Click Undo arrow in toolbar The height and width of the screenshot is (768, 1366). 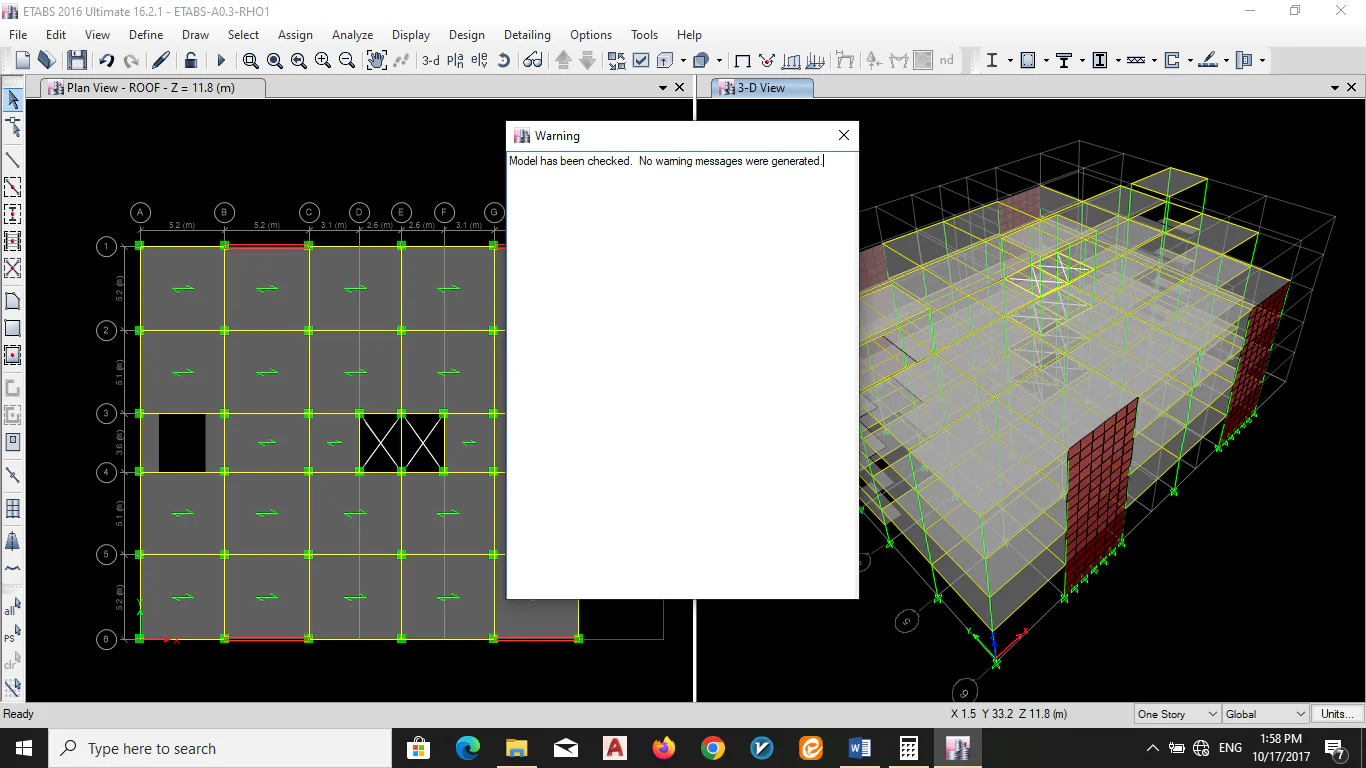tap(106, 61)
